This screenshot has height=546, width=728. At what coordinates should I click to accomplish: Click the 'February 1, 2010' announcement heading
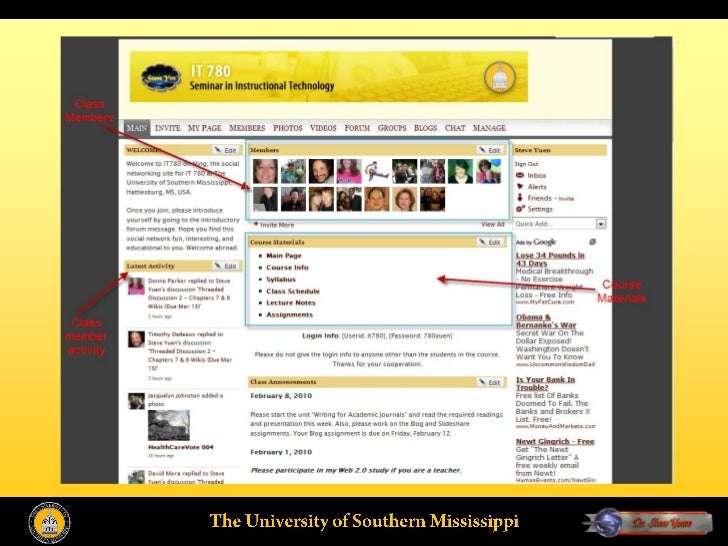click(281, 452)
